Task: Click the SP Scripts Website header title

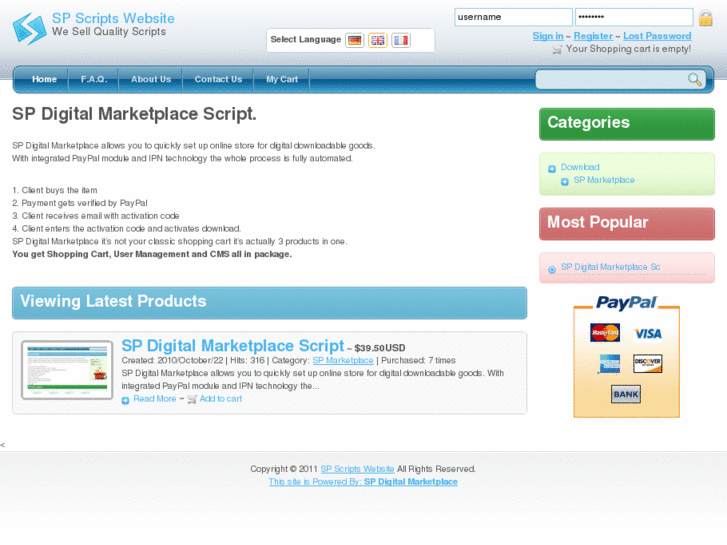Action: (x=113, y=18)
